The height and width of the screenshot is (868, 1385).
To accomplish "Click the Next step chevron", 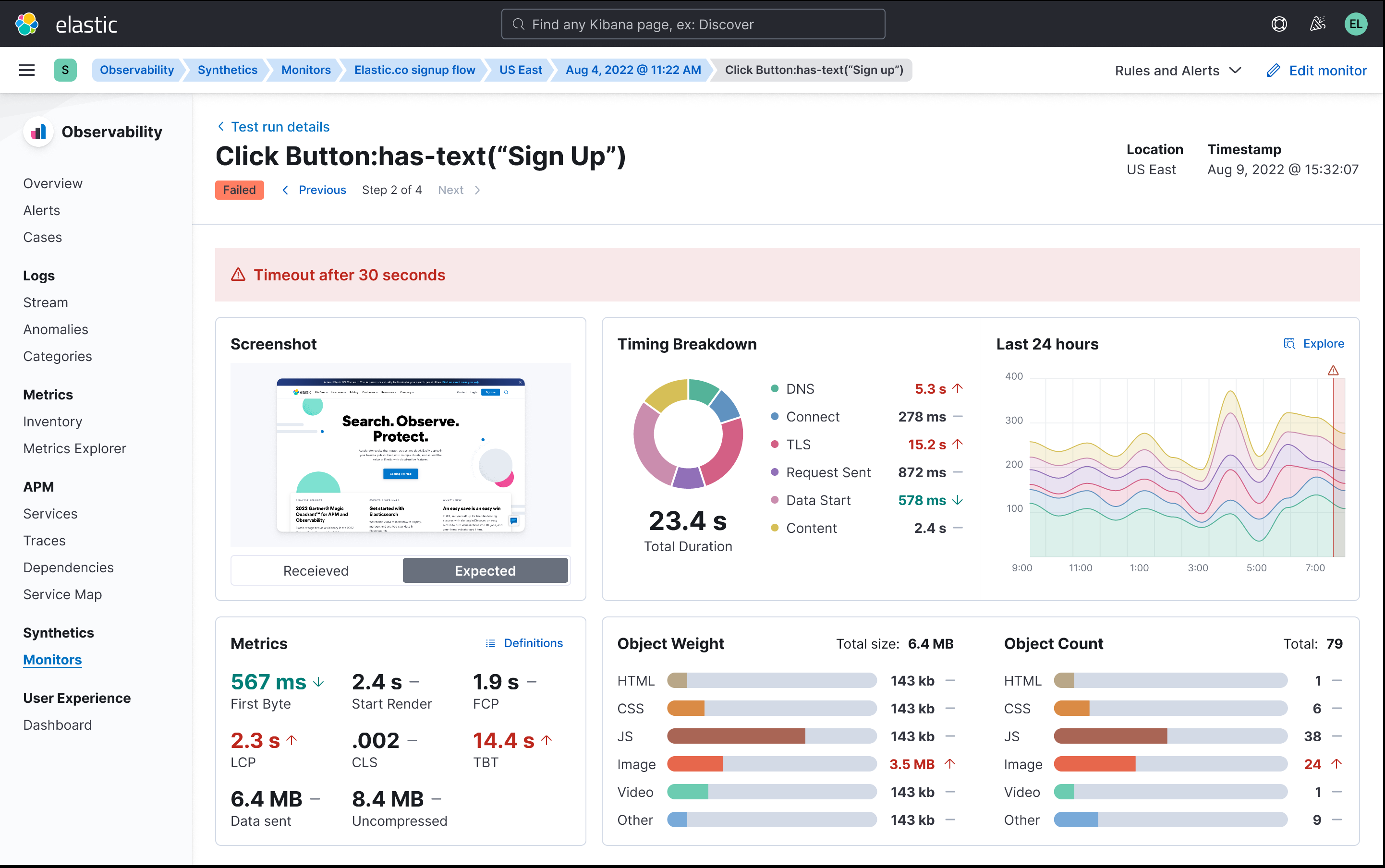I will coord(477,190).
